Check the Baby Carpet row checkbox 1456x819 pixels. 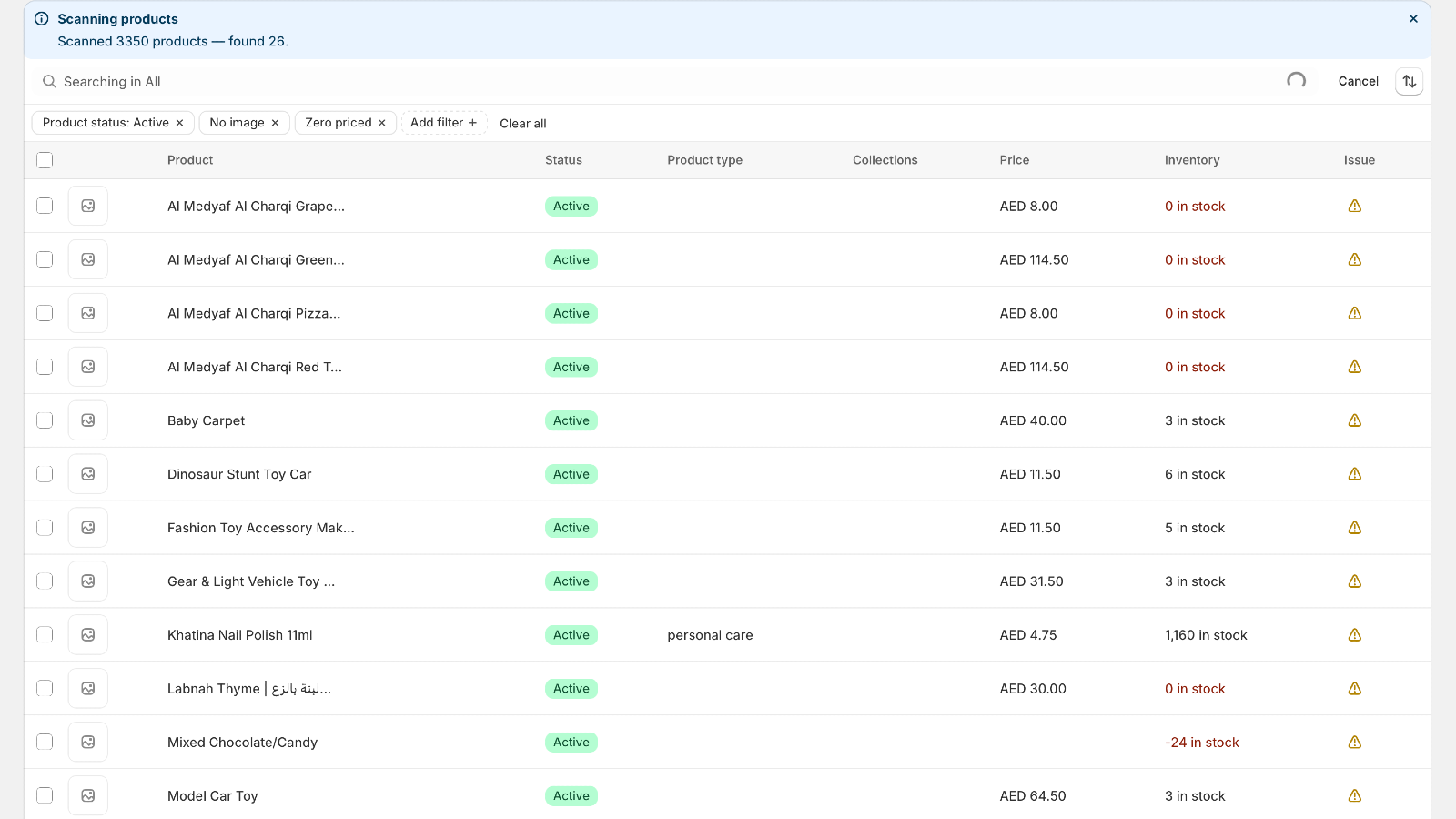coord(45,420)
